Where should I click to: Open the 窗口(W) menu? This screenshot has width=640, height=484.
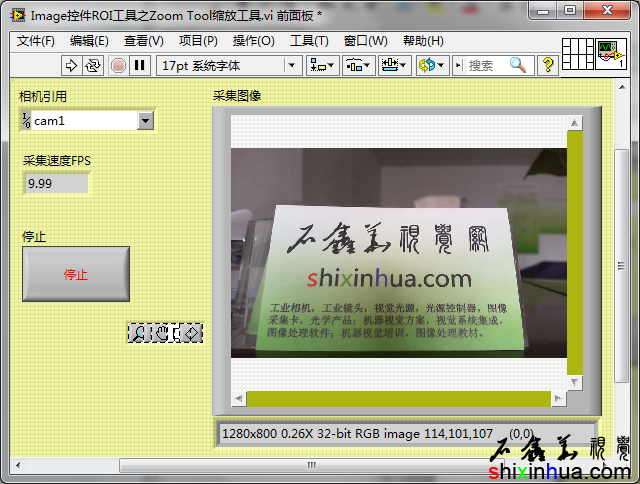365,41
